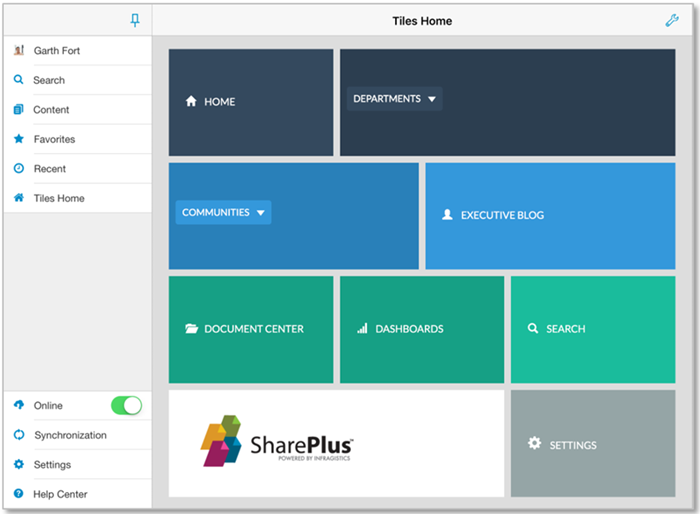Click the clock icon next to Recent
700x514 pixels.
(x=19, y=169)
